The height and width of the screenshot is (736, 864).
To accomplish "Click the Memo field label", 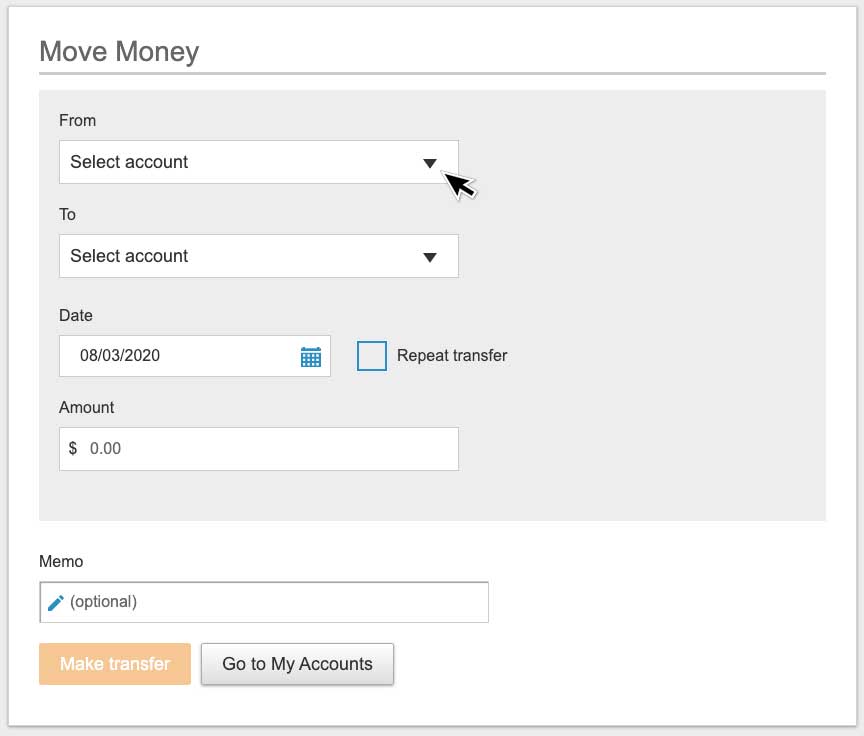I will (61, 562).
